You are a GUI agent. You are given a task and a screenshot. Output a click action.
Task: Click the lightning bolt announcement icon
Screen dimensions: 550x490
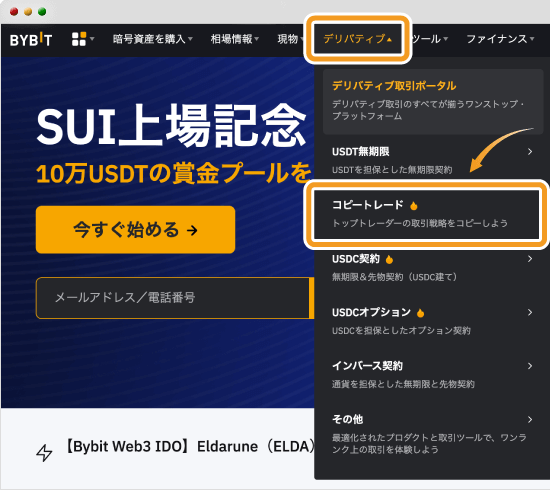click(x=44, y=452)
